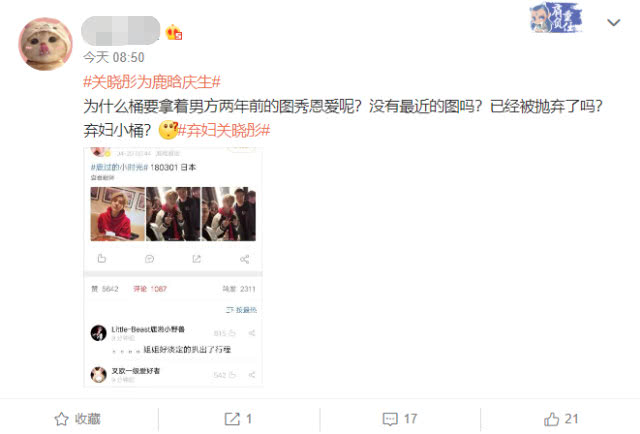Click the thinking face emoji
The image size is (640, 434).
[168, 130]
